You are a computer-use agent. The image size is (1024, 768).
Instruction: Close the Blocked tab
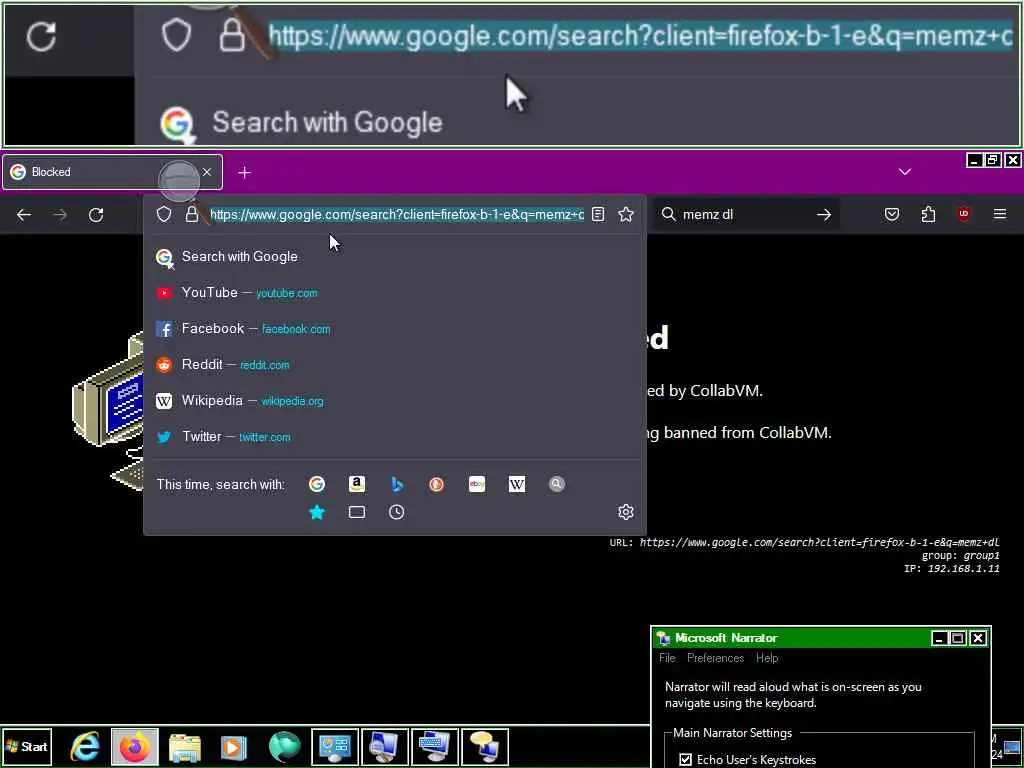[x=207, y=172]
